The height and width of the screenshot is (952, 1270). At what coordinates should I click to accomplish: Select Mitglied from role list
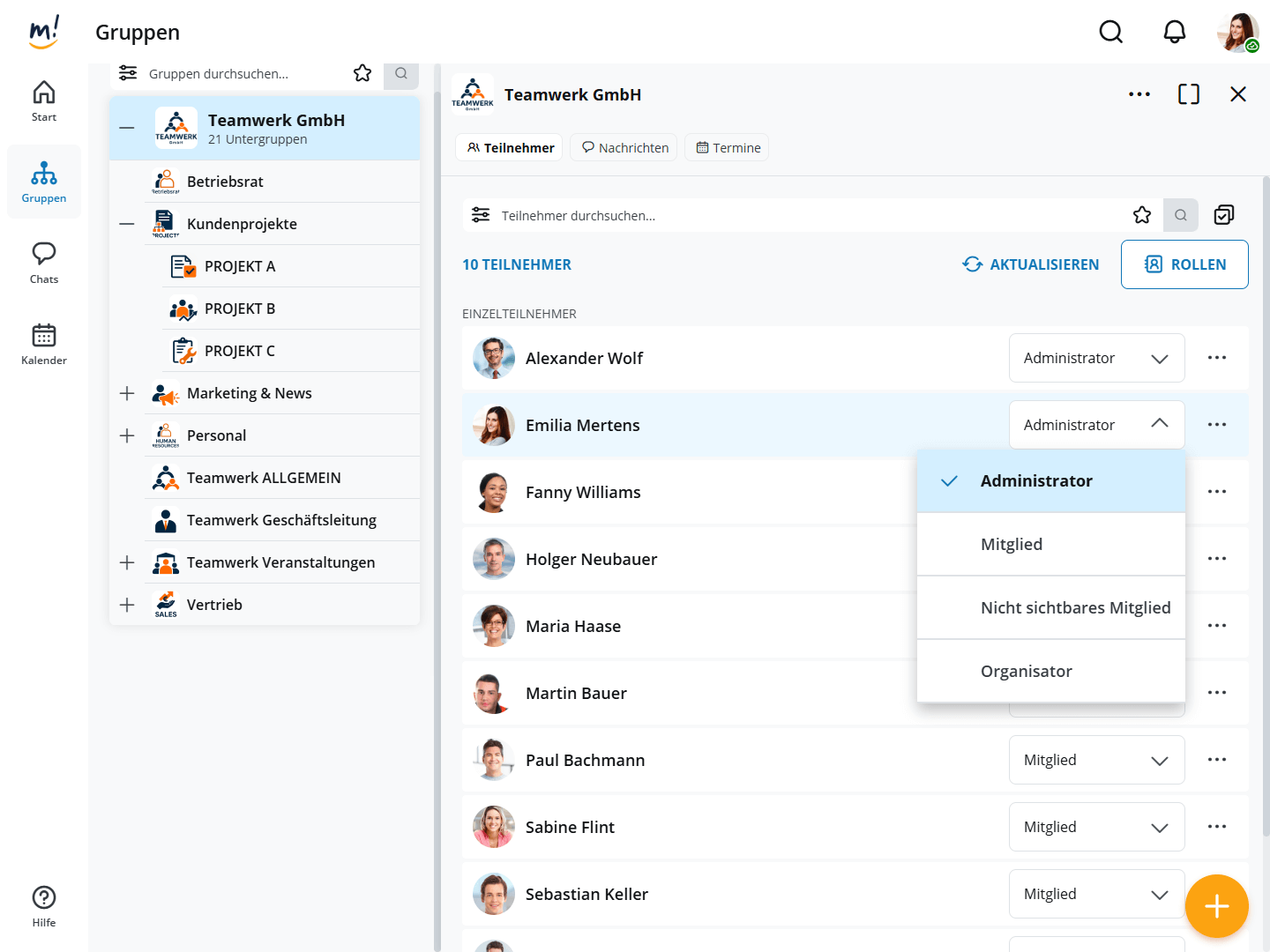[1012, 545]
